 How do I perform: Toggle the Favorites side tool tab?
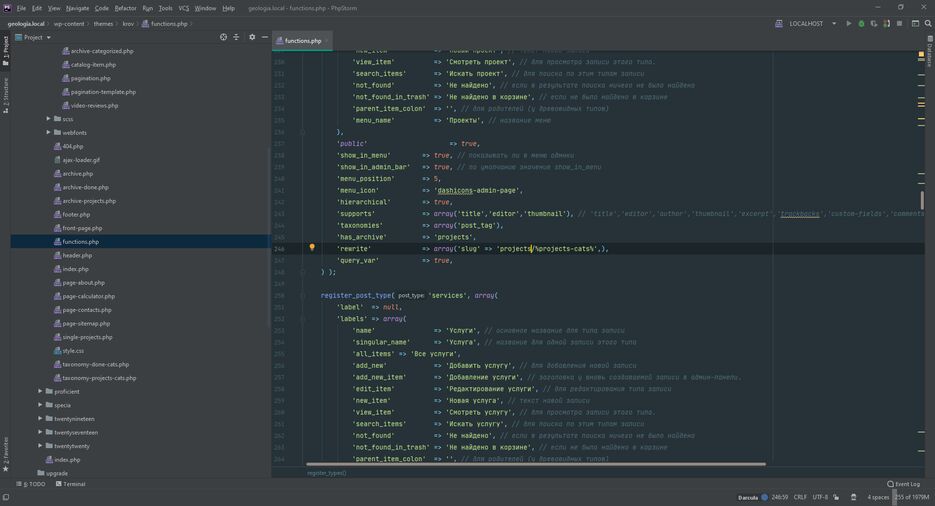pyautogui.click(x=5, y=454)
